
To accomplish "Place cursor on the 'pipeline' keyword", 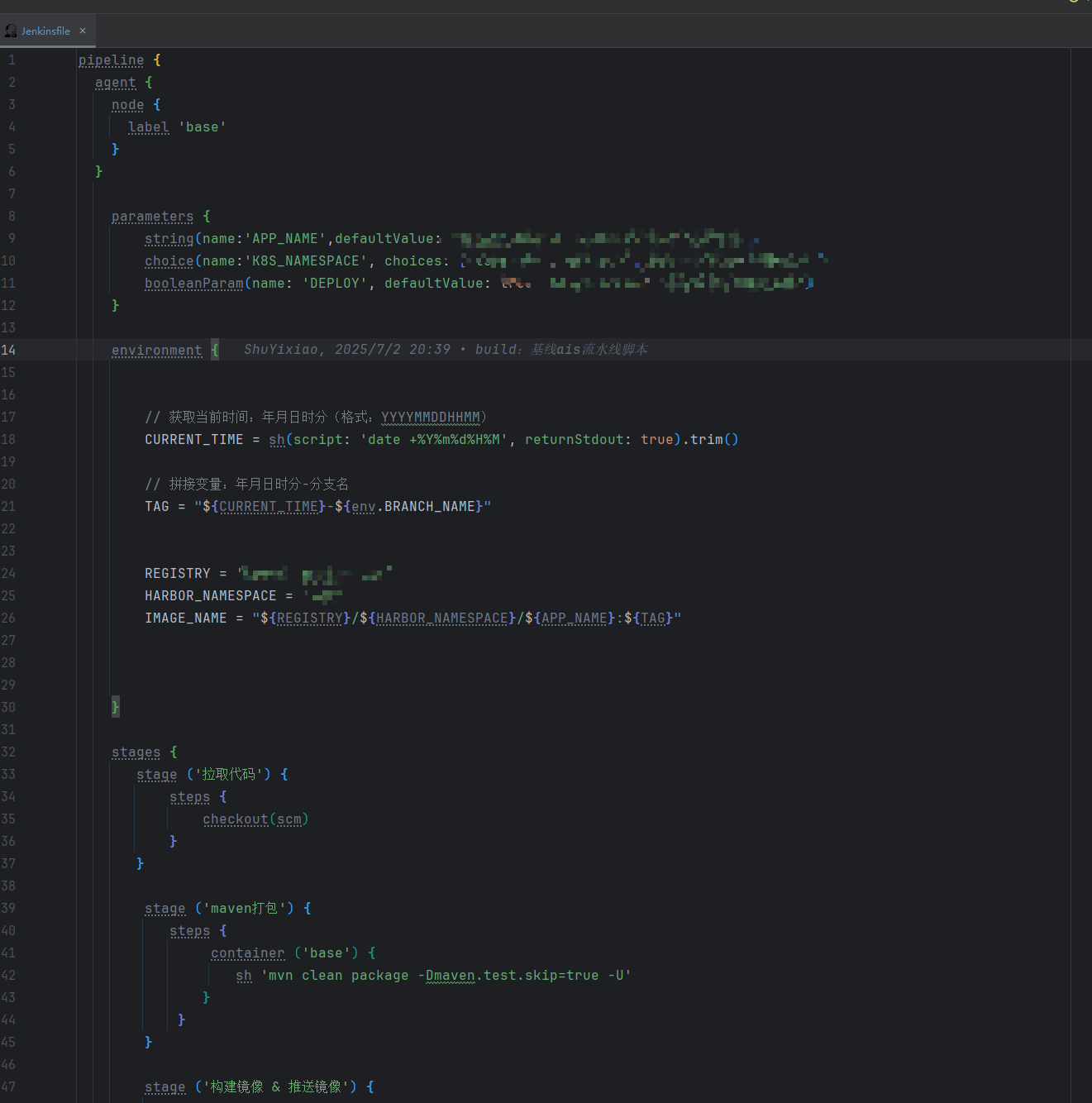I will tap(111, 60).
